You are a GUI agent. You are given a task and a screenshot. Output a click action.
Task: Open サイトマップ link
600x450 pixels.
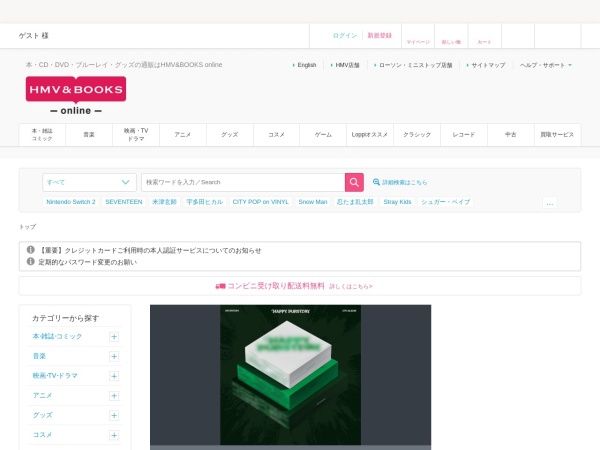pos(486,65)
